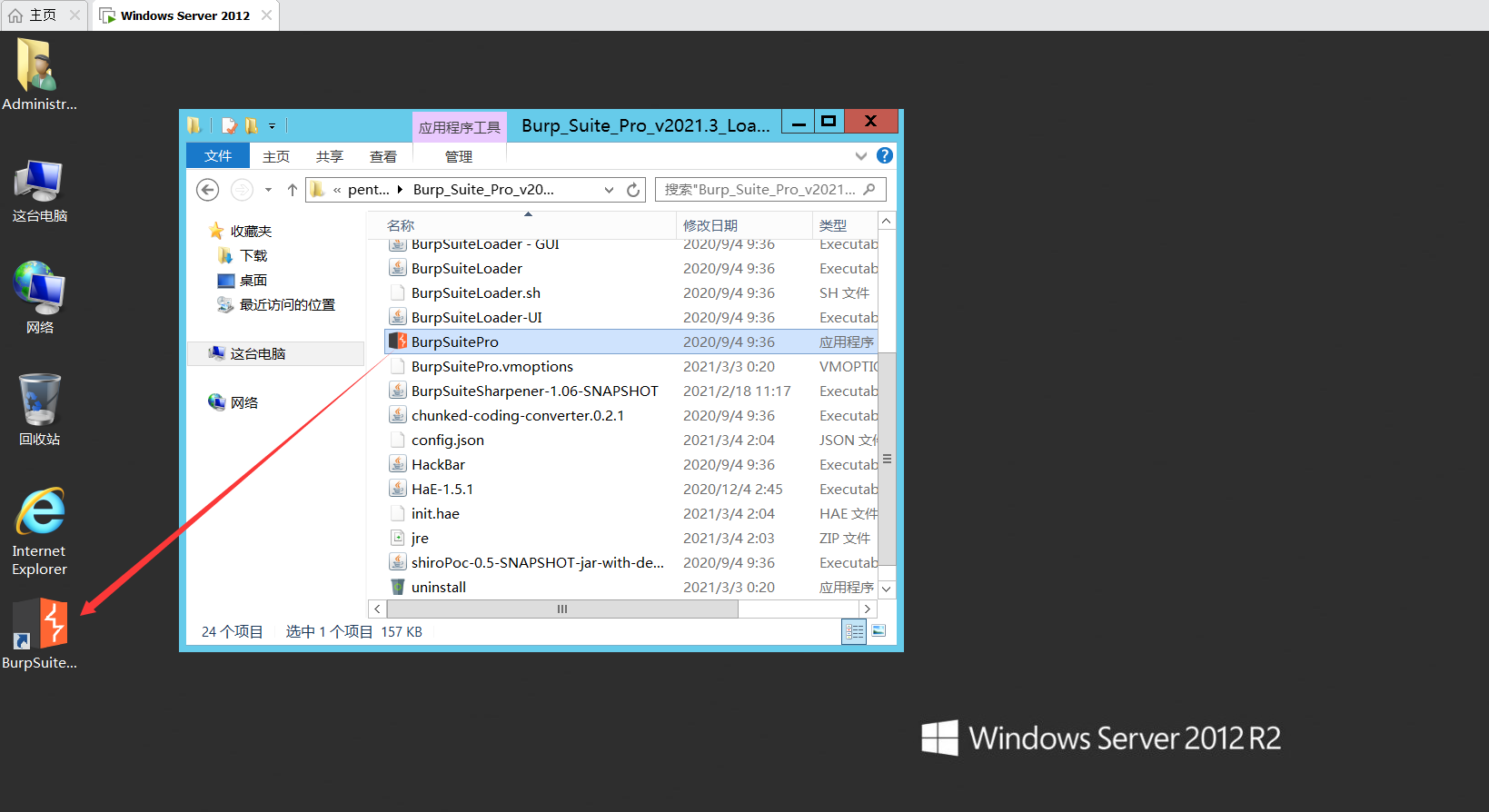1489x812 pixels.
Task: Select the BurpSuiteLoader.sh file name
Action: point(476,292)
